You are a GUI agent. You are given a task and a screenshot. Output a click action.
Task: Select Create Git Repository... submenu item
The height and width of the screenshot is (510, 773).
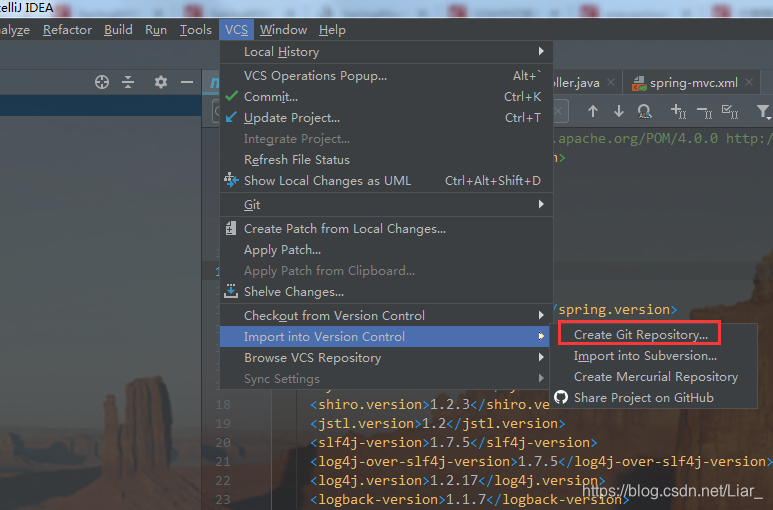654,335
